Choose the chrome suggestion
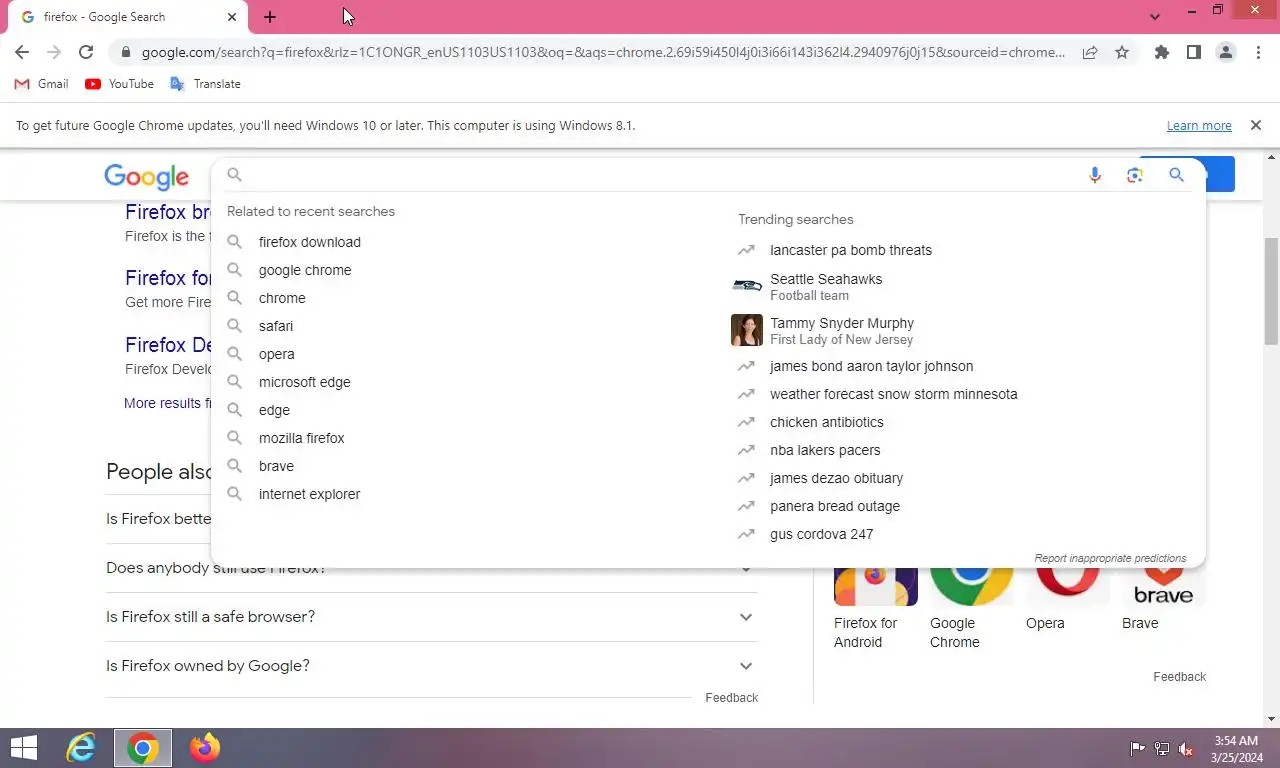 (282, 298)
